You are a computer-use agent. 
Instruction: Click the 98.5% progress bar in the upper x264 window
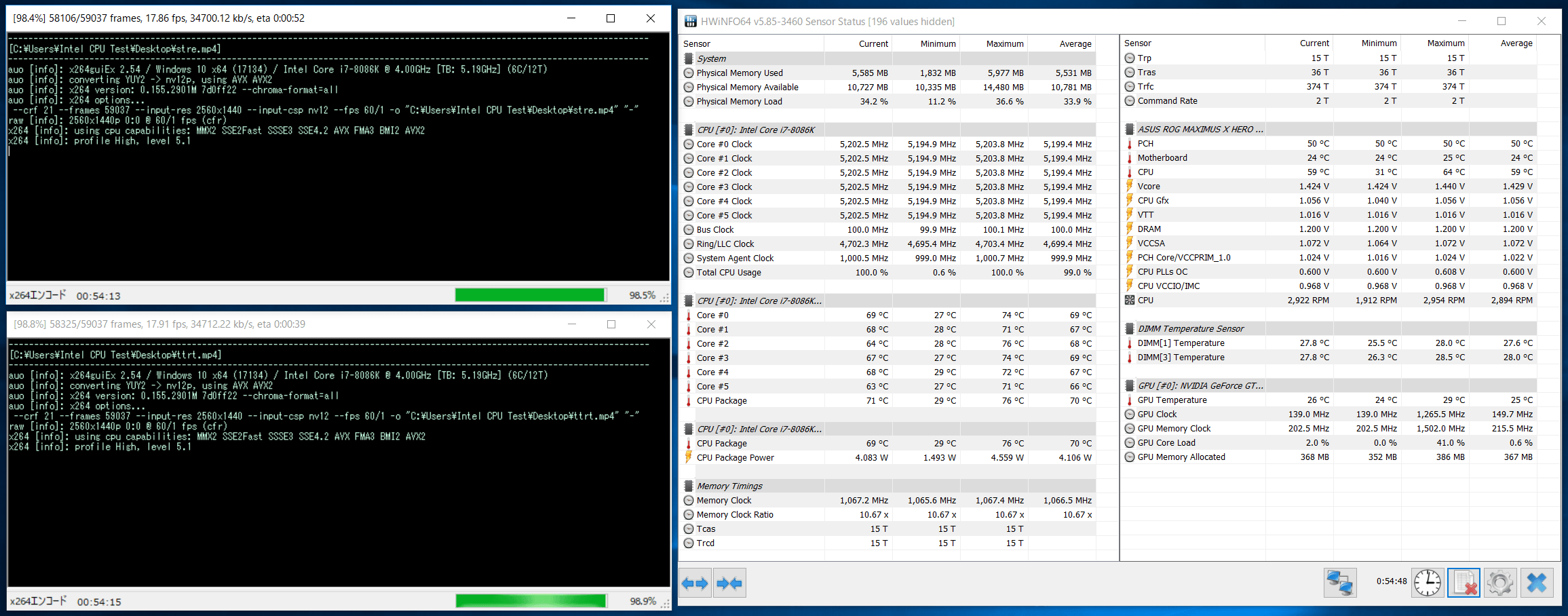click(530, 295)
